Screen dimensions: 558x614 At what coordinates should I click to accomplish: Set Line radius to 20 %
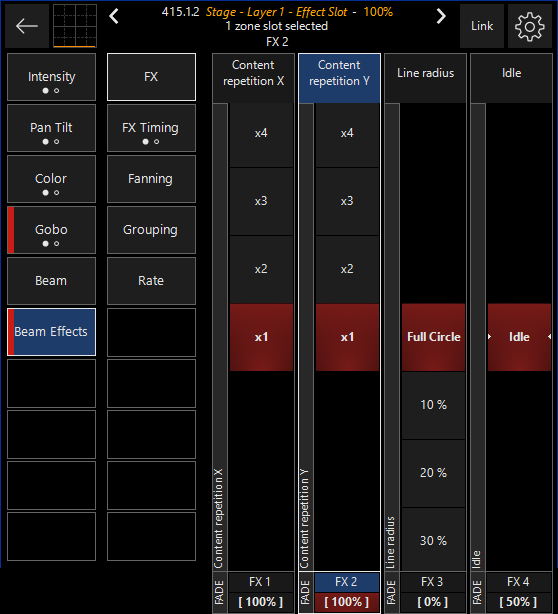pos(433,473)
